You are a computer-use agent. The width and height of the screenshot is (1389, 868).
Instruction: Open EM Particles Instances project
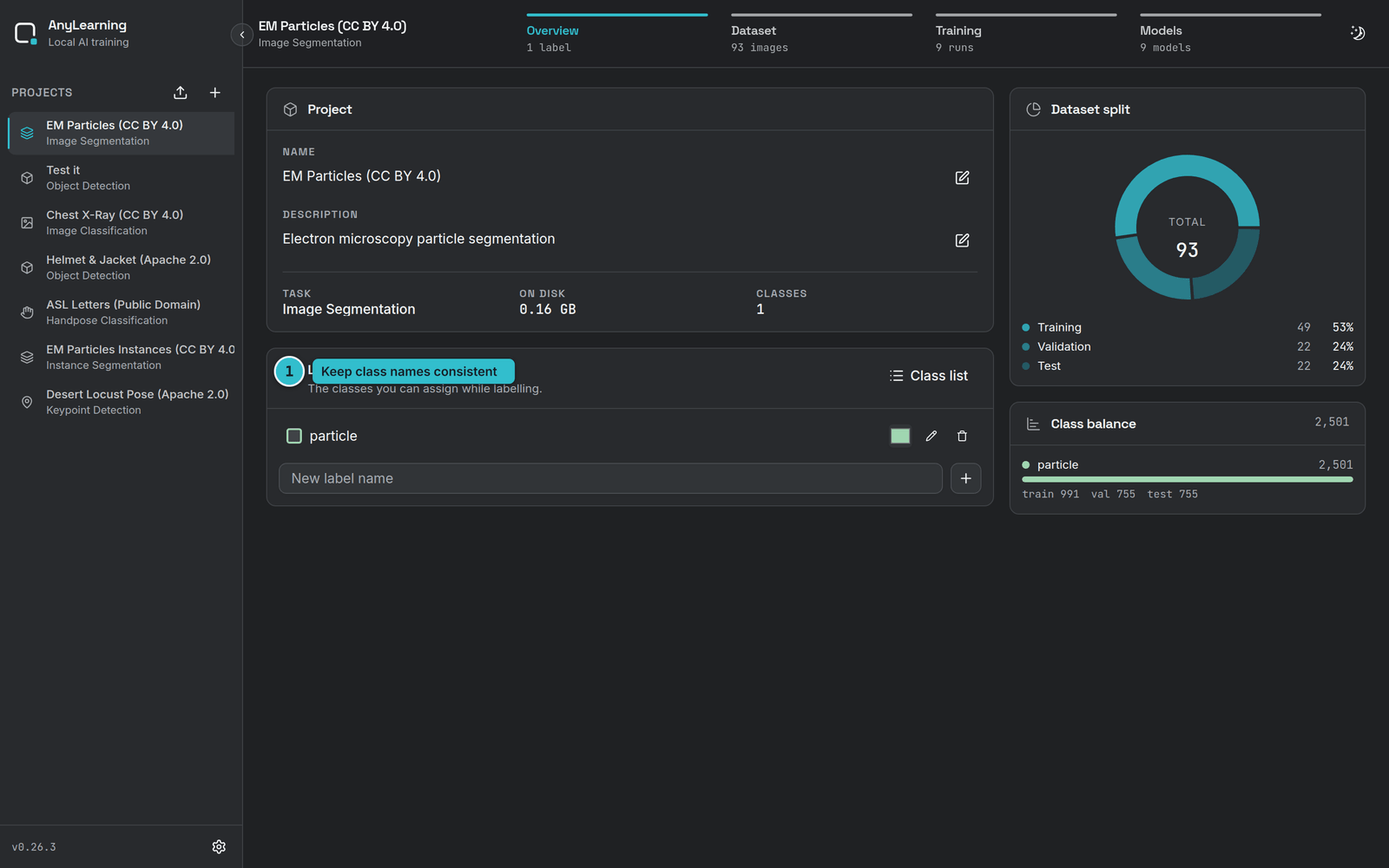click(x=122, y=357)
